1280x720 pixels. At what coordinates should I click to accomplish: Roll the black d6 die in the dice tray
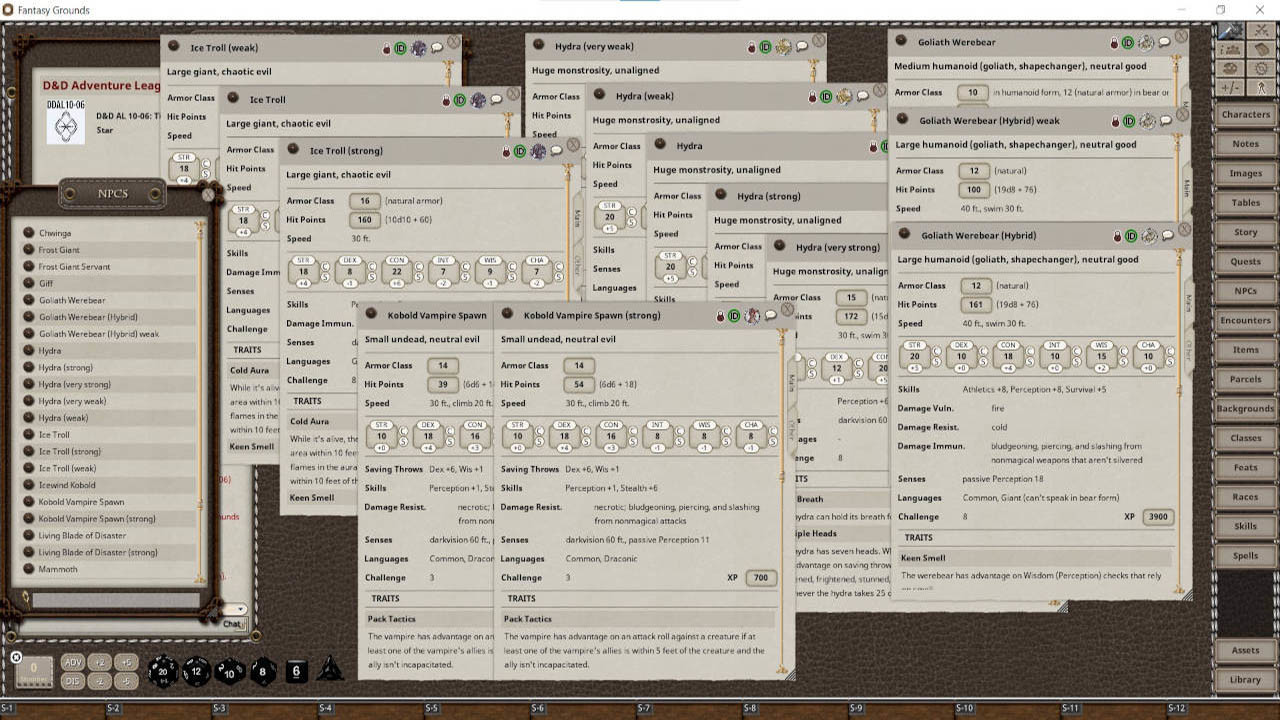[295, 670]
